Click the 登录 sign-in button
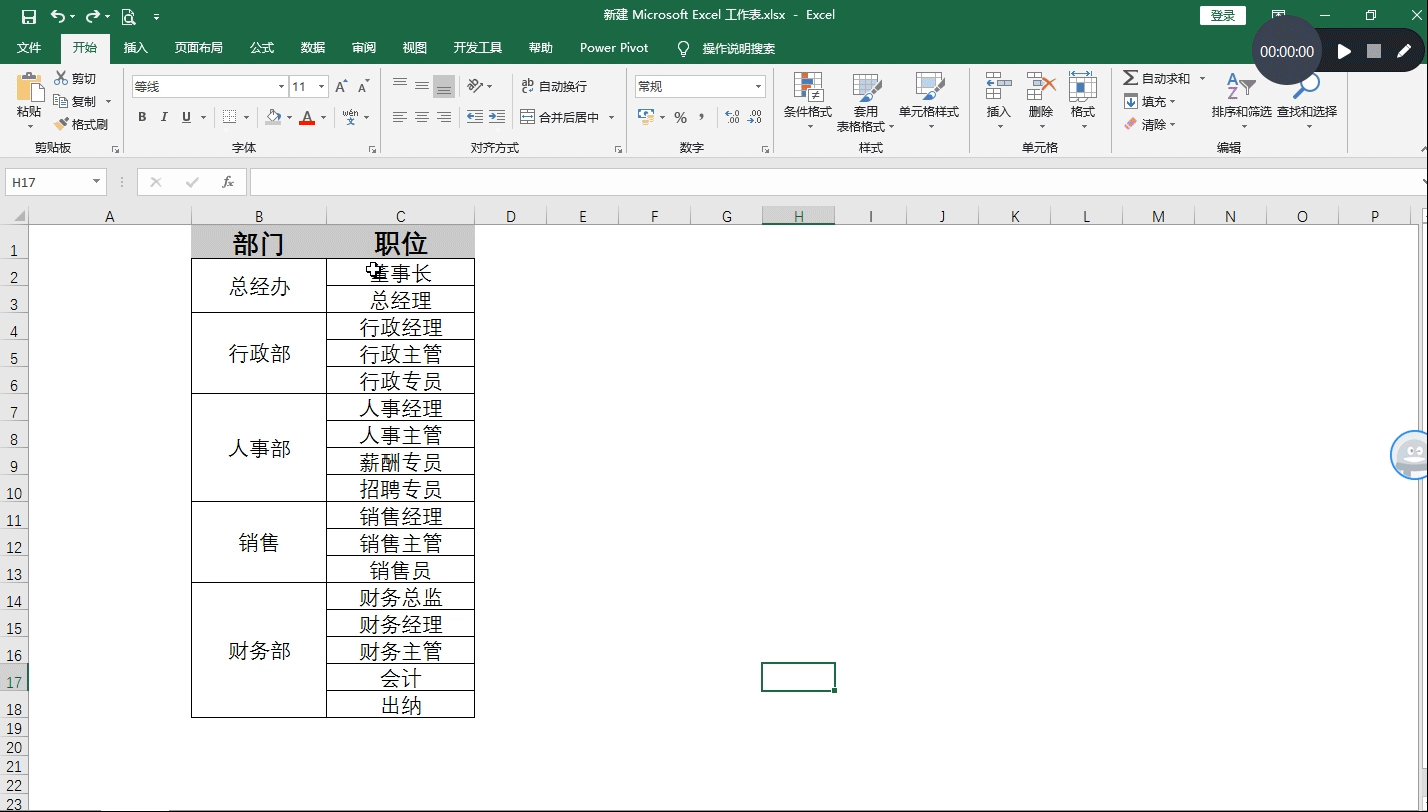The width and height of the screenshot is (1428, 812). click(1222, 15)
